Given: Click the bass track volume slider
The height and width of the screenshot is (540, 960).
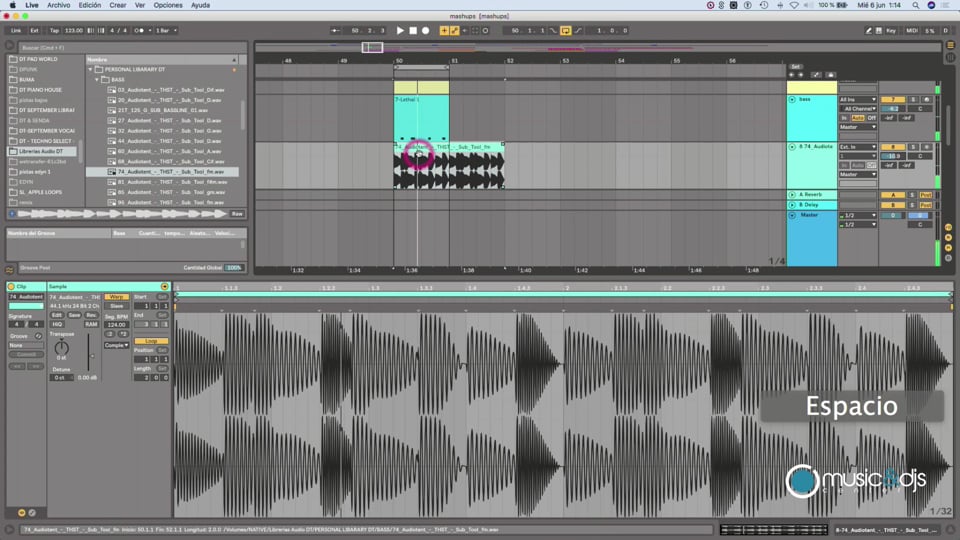Looking at the screenshot, I should [893, 108].
